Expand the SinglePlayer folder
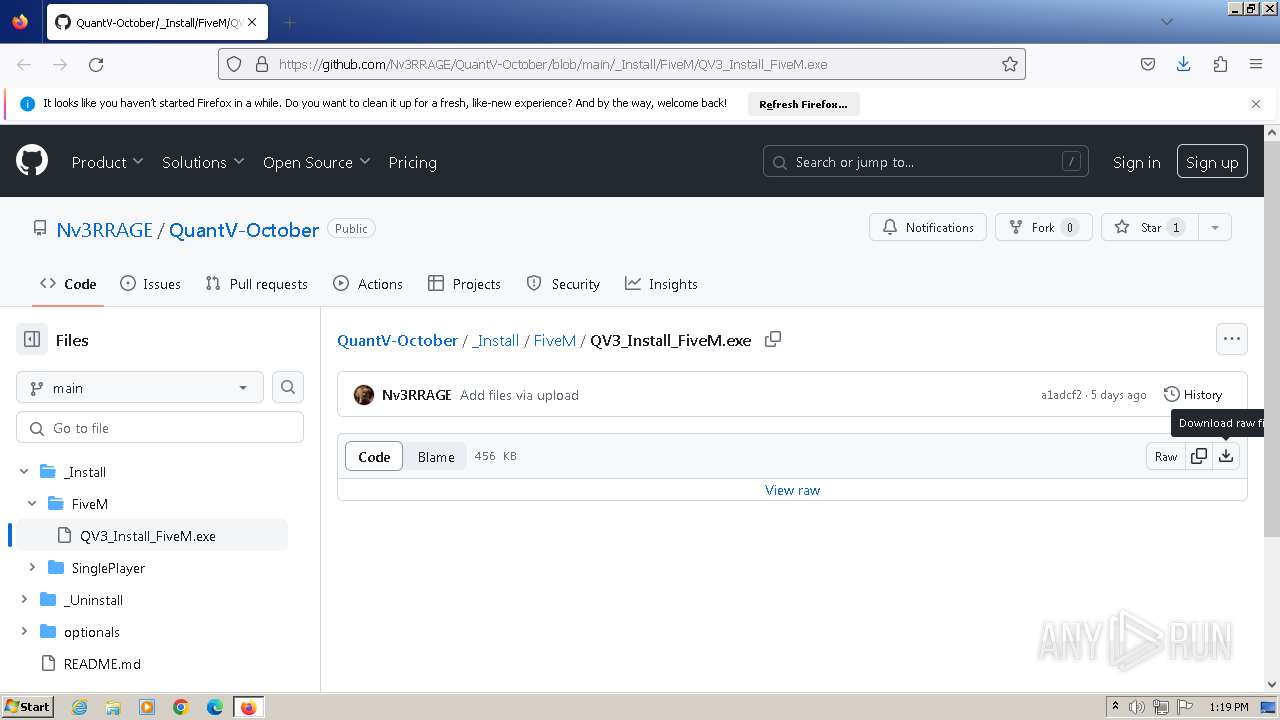1280x720 pixels. point(33,568)
